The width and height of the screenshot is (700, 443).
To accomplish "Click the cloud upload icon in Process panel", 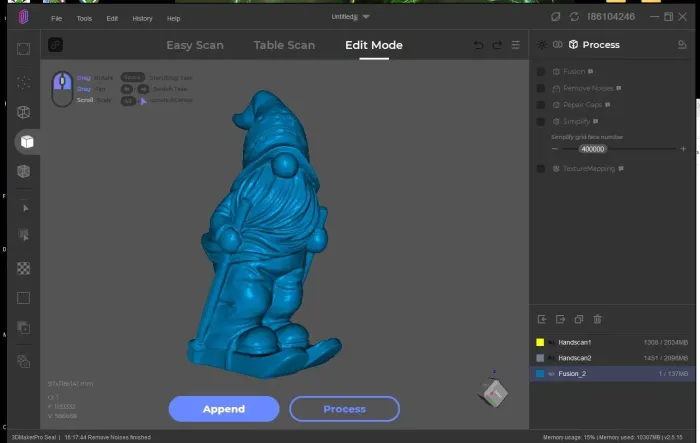I will [x=682, y=45].
